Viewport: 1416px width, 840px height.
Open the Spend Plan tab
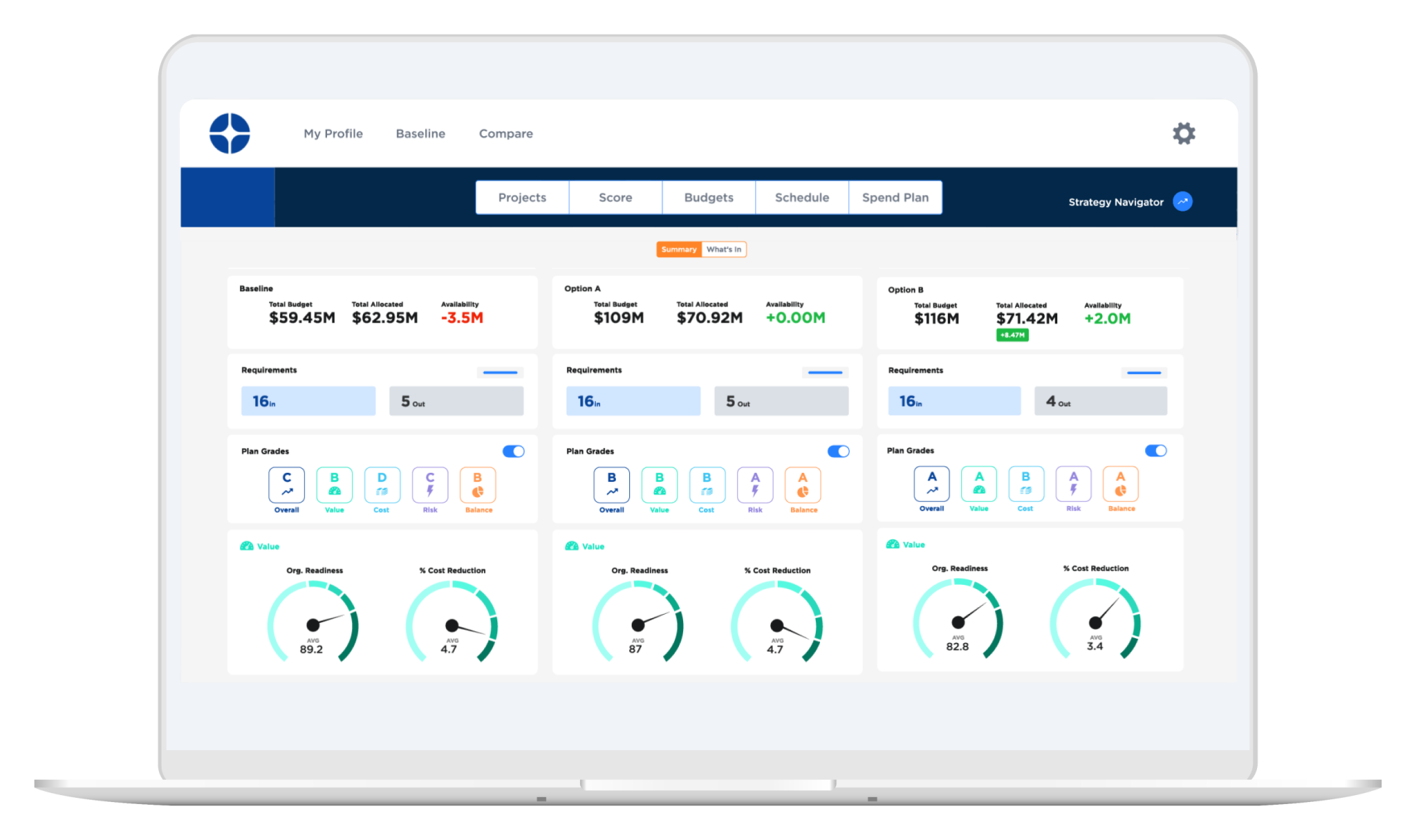pyautogui.click(x=895, y=198)
